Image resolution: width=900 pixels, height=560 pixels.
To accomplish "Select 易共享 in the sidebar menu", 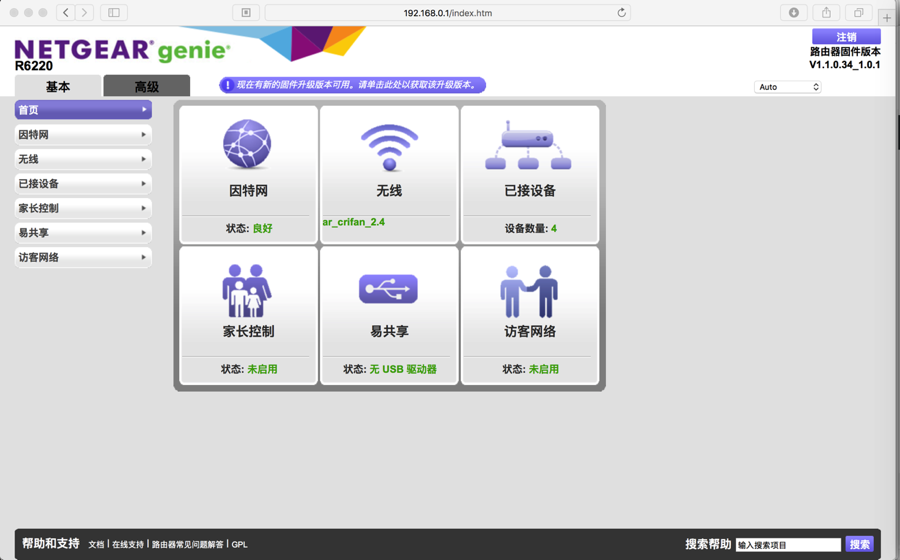I will coord(83,232).
